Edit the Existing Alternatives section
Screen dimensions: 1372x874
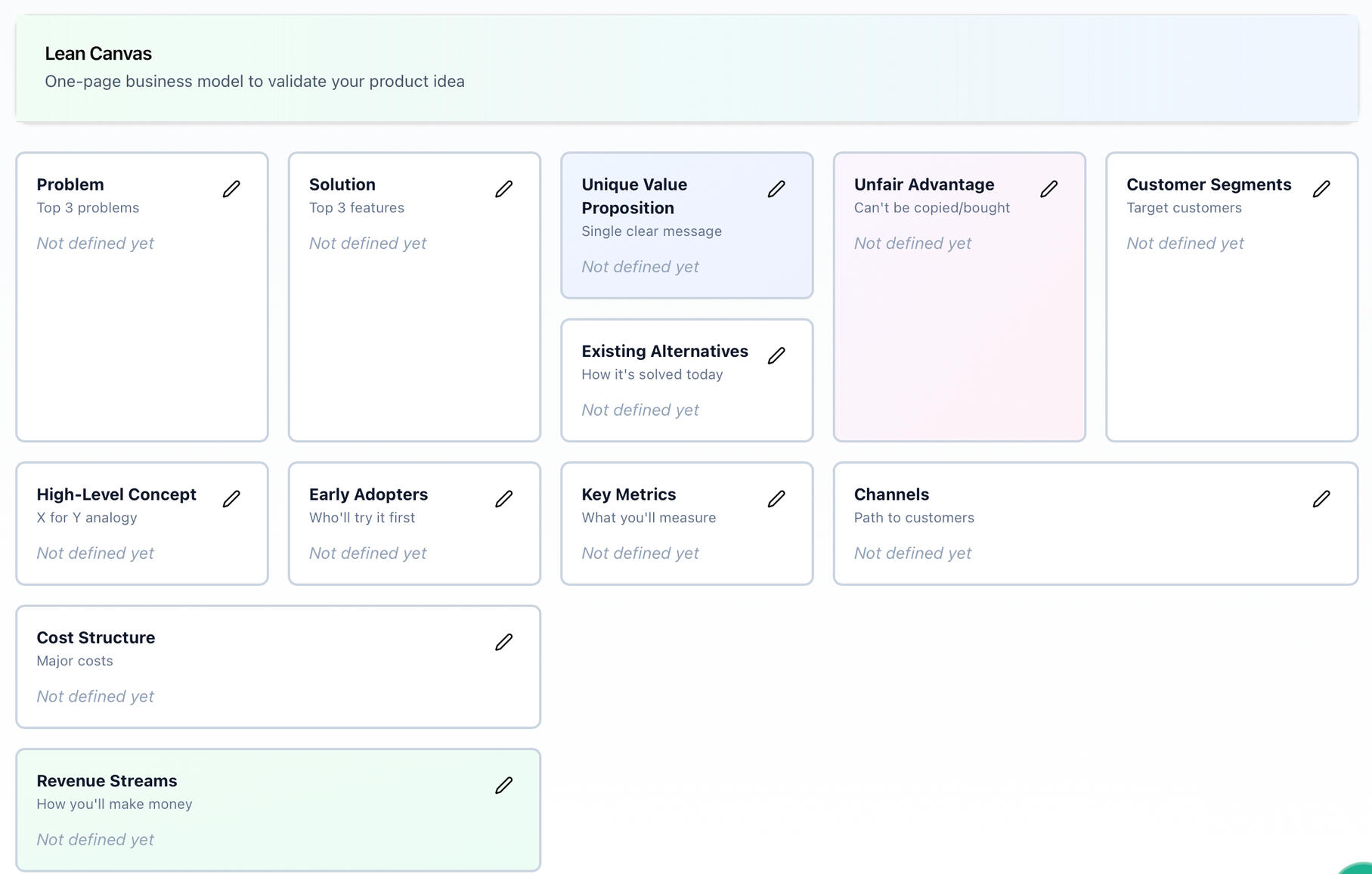click(776, 355)
